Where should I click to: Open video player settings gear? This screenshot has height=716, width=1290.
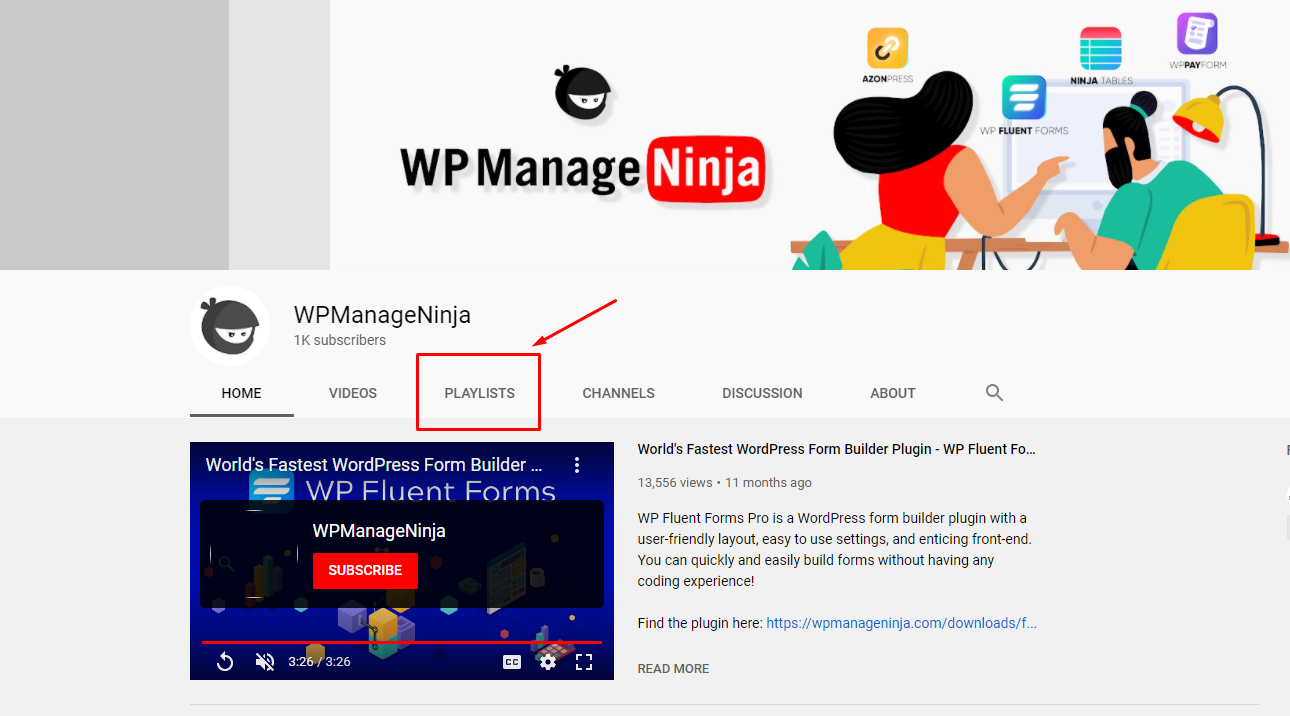pyautogui.click(x=547, y=662)
